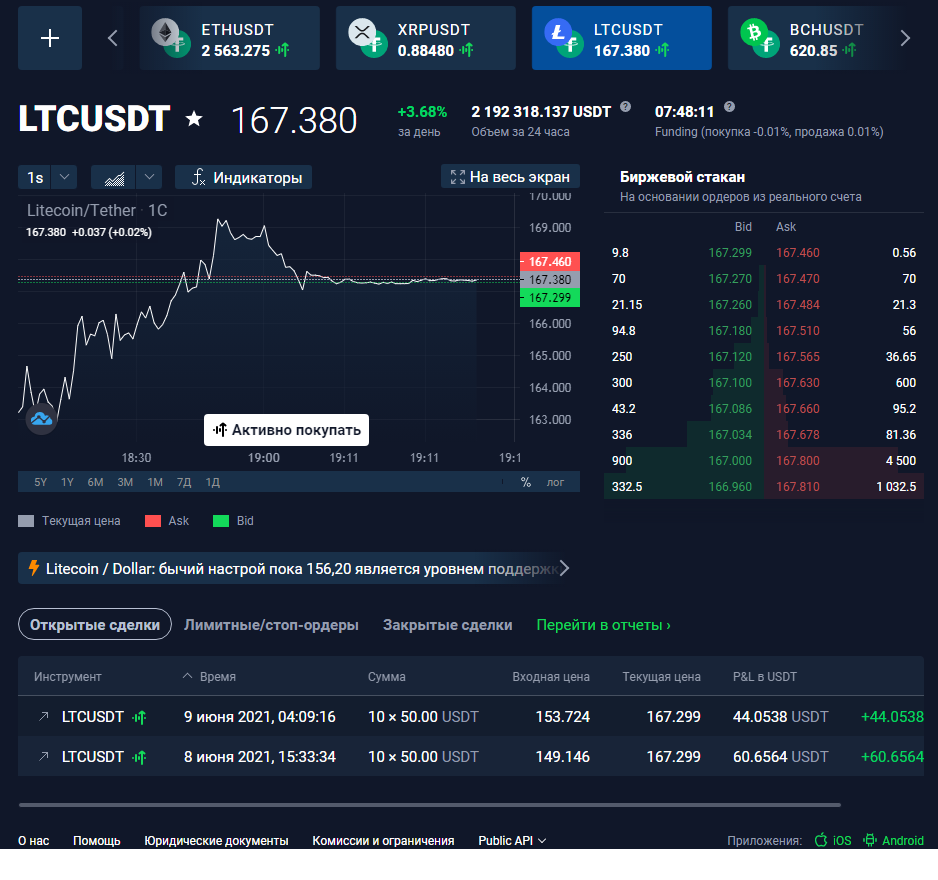Show previous instruments with left arrow
The height and width of the screenshot is (880, 938).
click(112, 38)
